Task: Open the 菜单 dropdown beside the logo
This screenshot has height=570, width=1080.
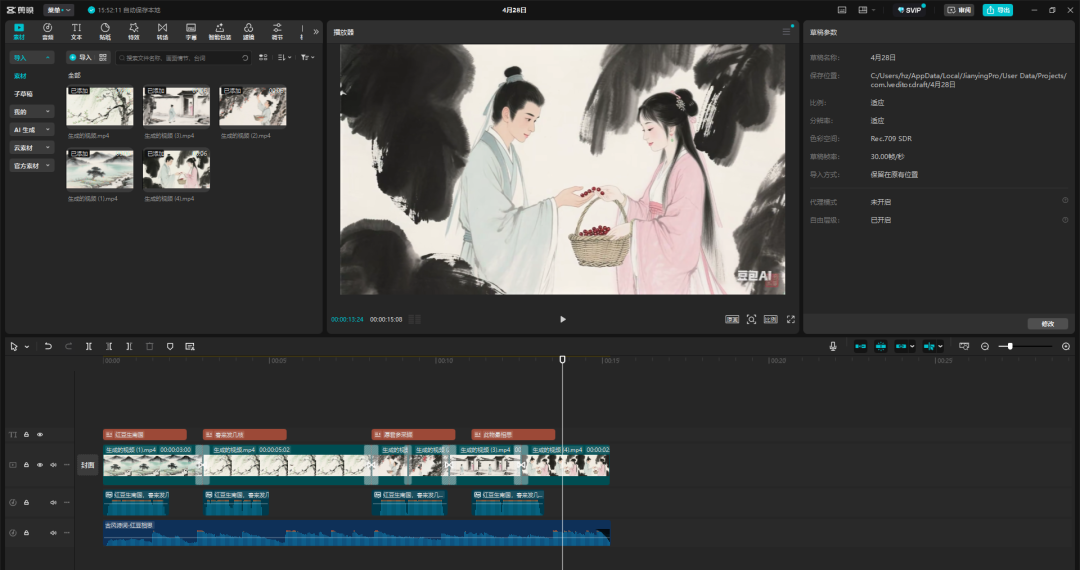Action: coord(58,10)
